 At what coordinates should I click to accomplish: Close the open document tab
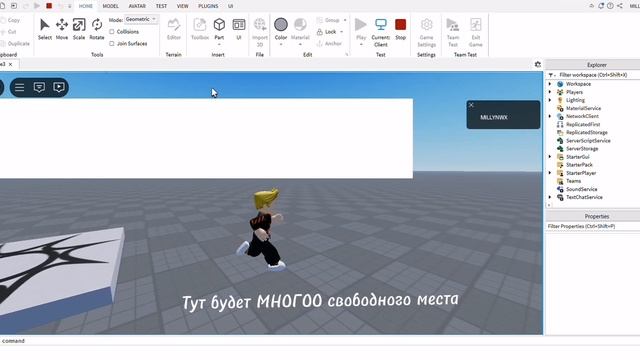tap(11, 64)
